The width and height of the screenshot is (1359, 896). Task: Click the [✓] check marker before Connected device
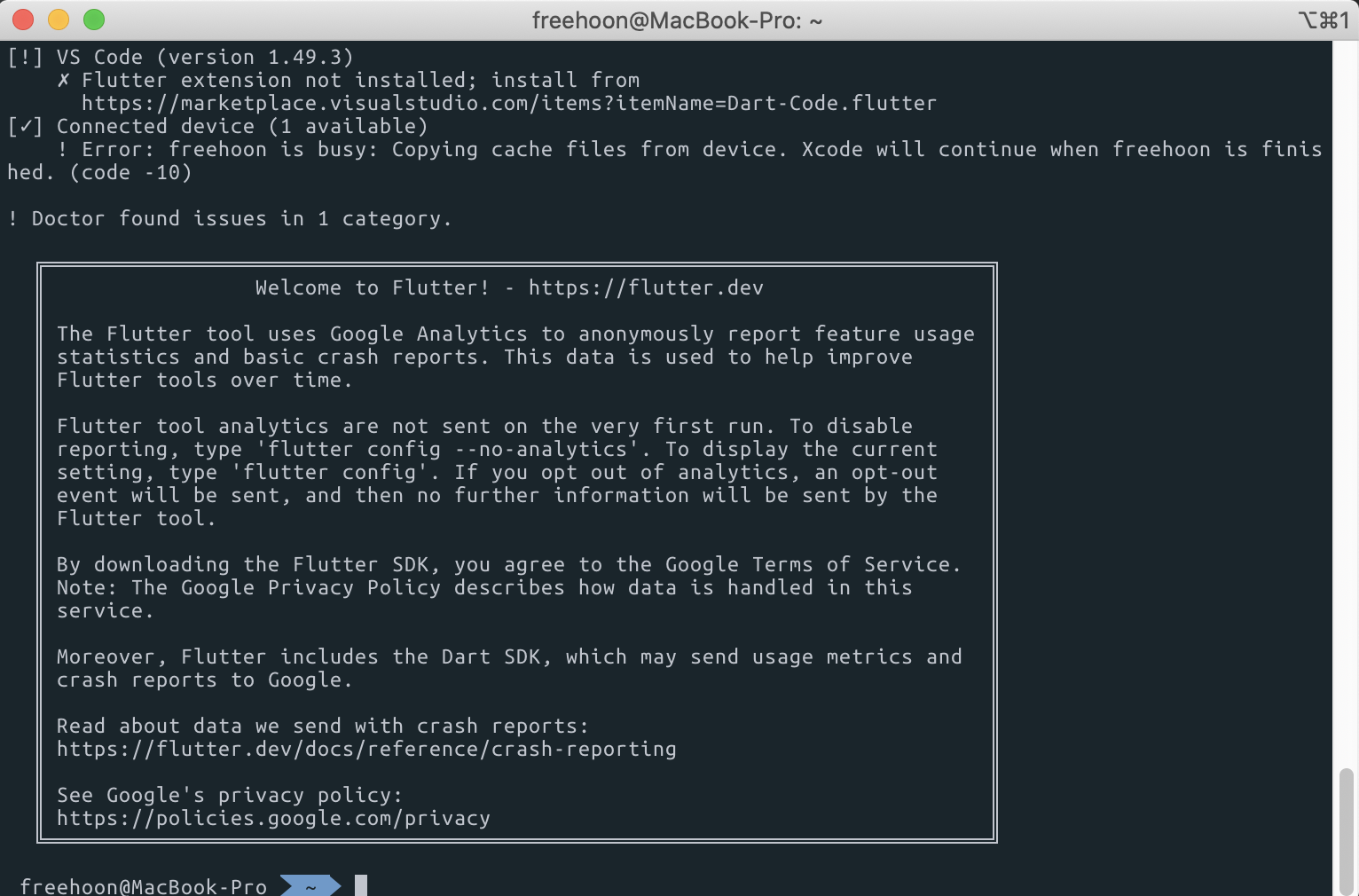25,127
